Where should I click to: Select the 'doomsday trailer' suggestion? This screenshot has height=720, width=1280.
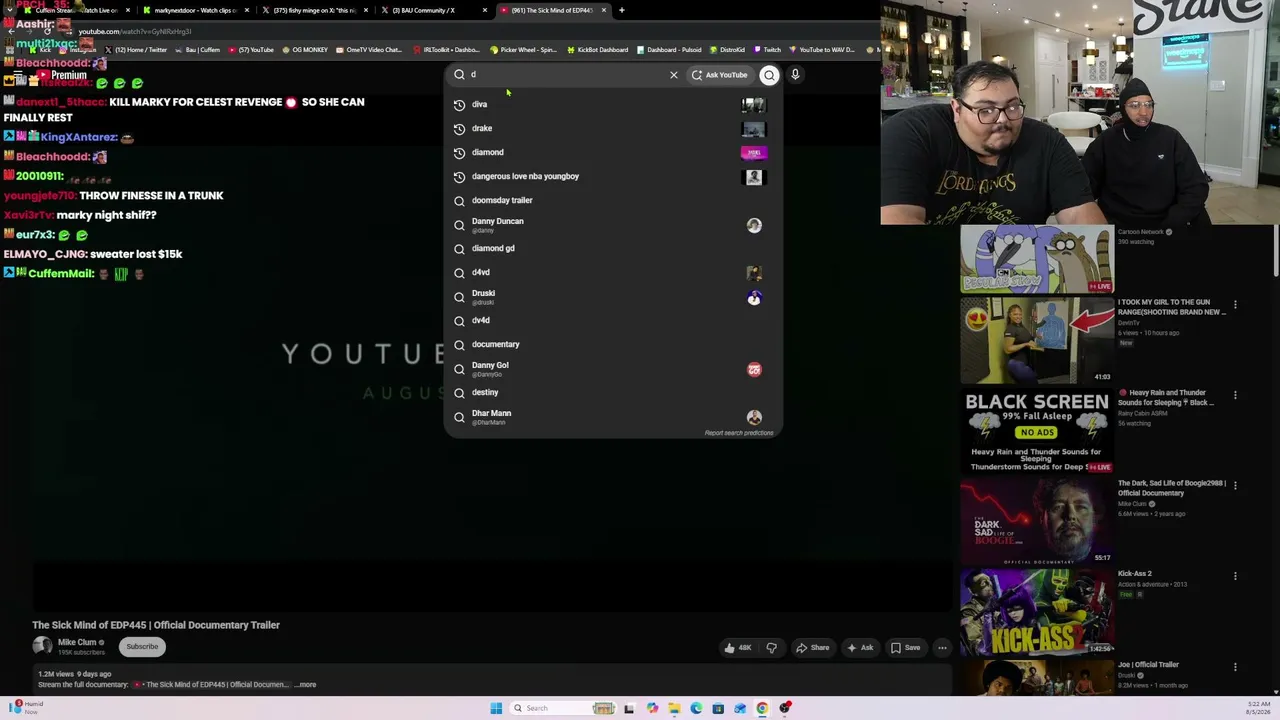pos(612,200)
